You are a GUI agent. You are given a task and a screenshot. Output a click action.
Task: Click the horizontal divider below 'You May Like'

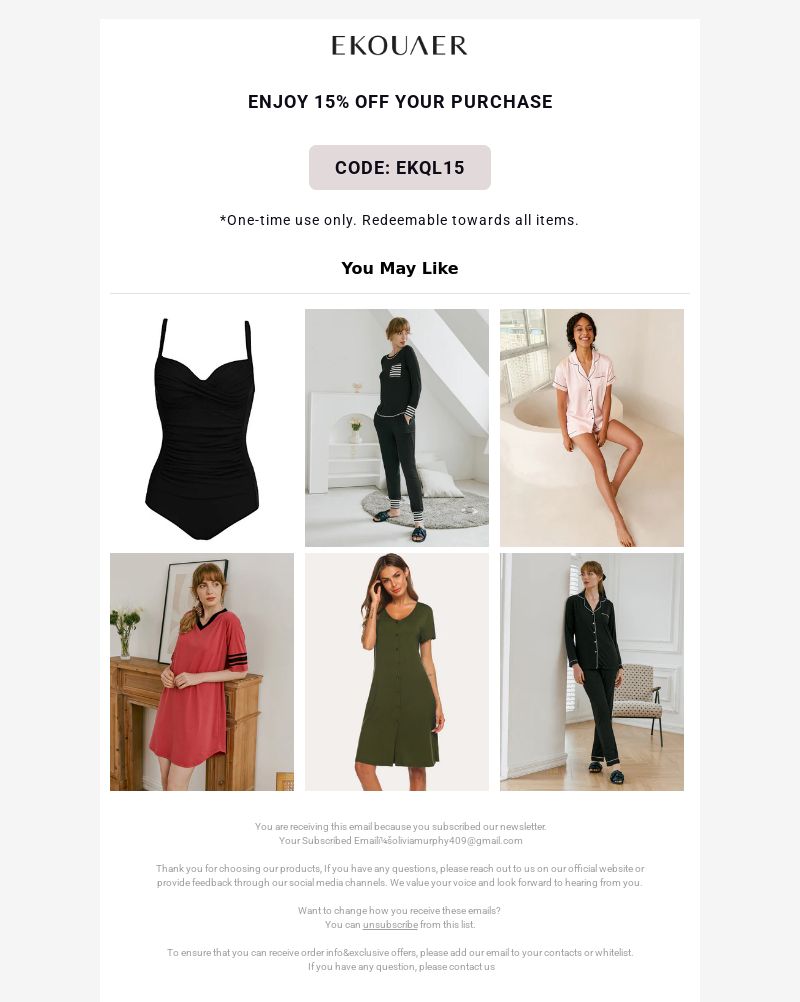click(400, 293)
